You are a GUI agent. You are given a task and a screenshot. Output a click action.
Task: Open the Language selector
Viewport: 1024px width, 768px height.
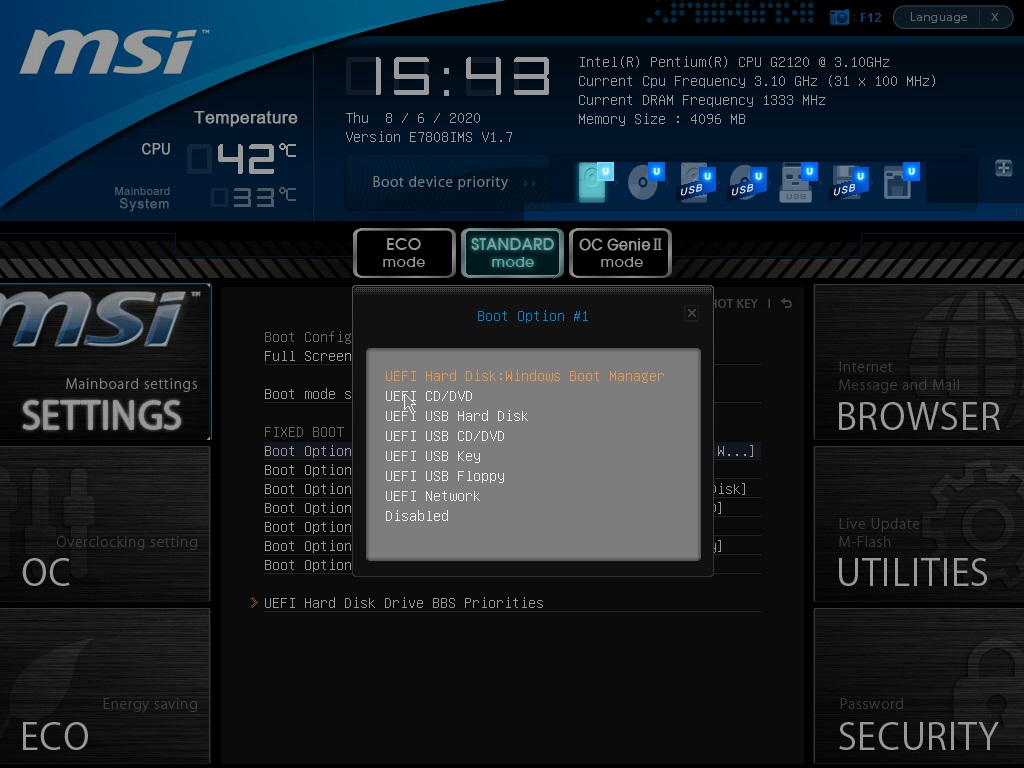coord(938,17)
